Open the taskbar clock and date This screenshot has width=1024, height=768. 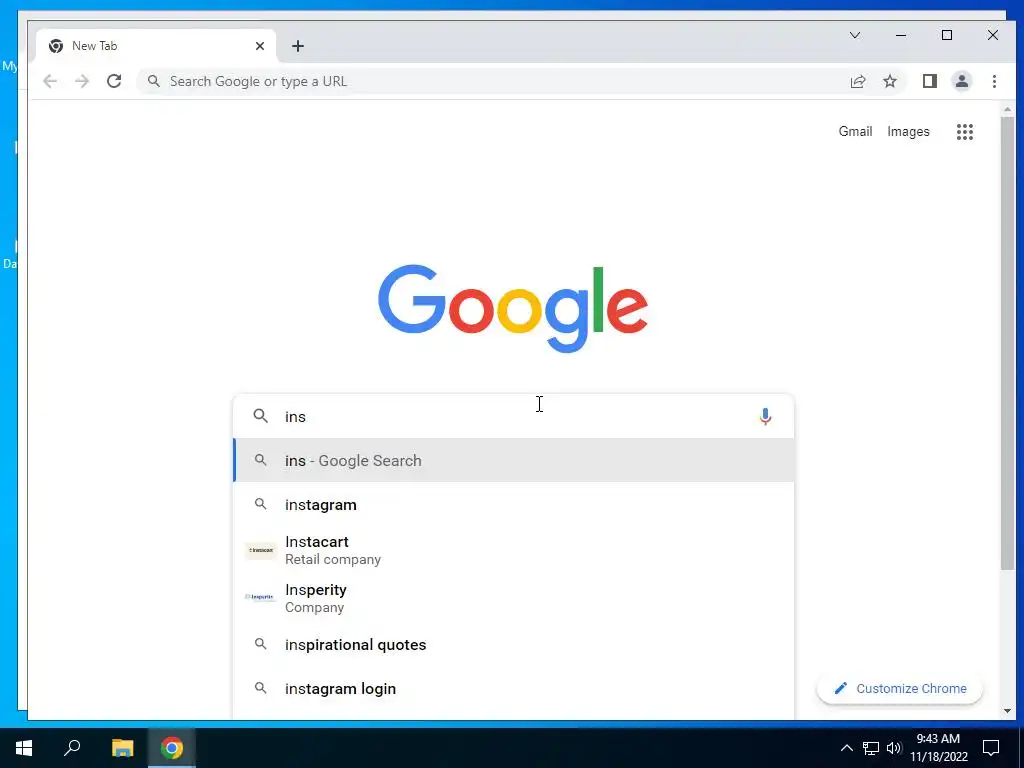[938, 748]
